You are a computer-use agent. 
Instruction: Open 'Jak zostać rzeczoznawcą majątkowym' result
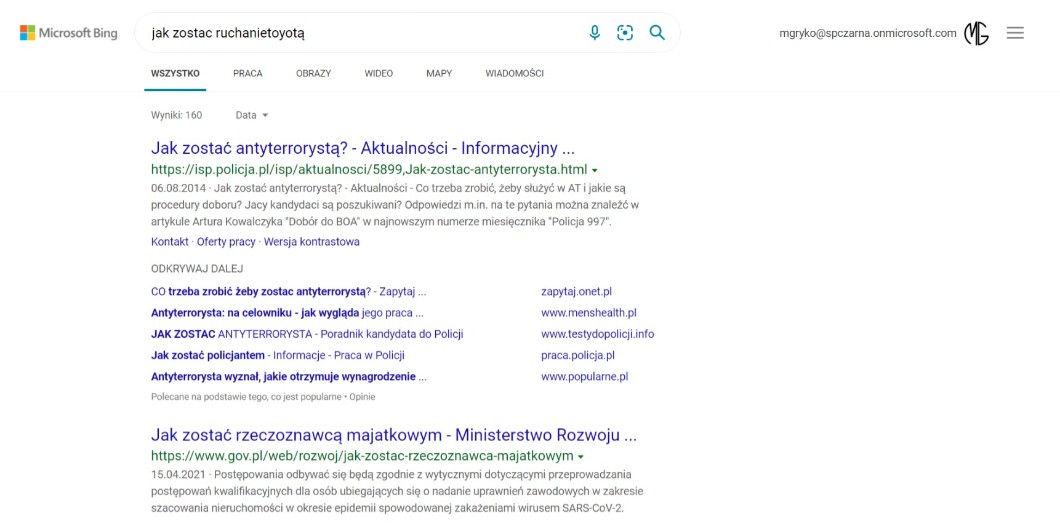(x=393, y=435)
